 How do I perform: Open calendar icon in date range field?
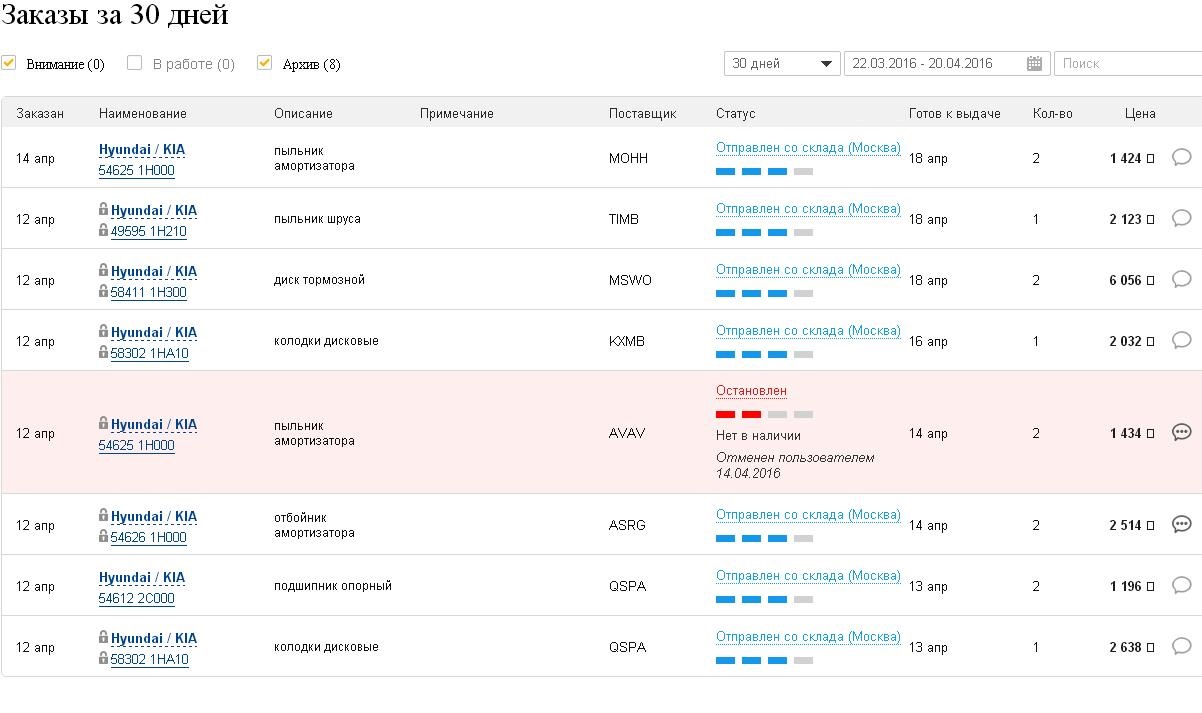pyautogui.click(x=1034, y=64)
